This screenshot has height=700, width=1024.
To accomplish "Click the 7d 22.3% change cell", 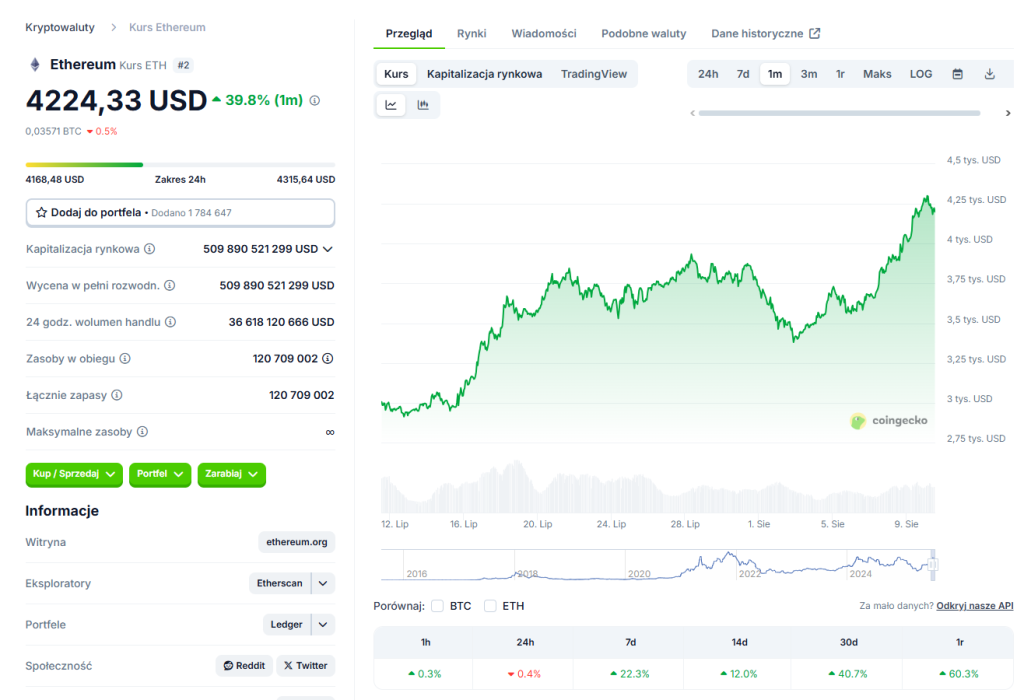I will (x=630, y=674).
